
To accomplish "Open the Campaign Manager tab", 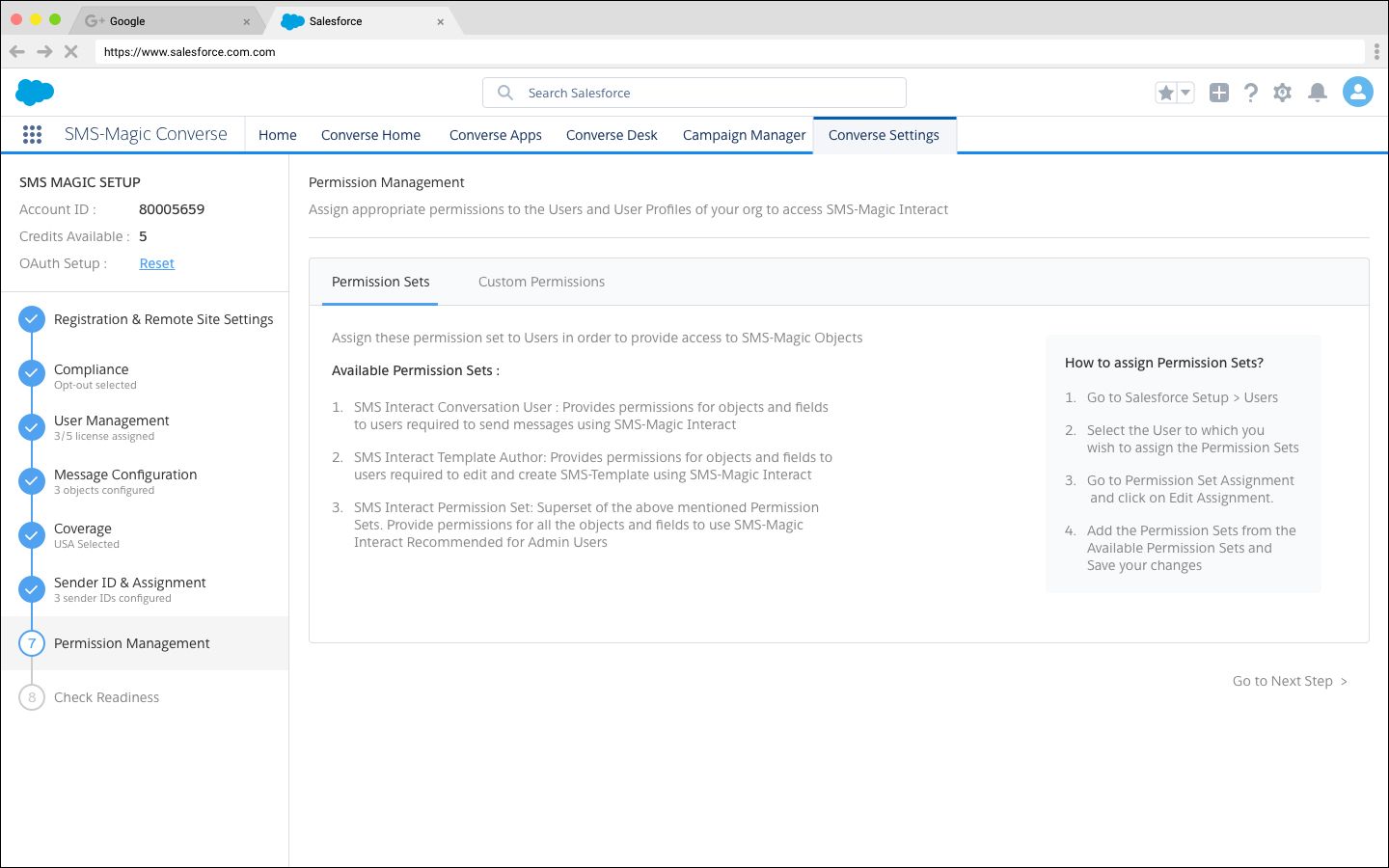I will tap(744, 135).
